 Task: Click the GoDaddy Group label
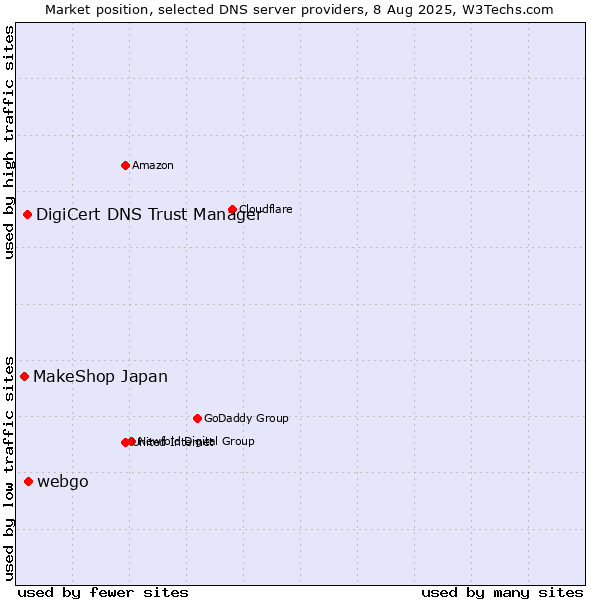coord(246,418)
